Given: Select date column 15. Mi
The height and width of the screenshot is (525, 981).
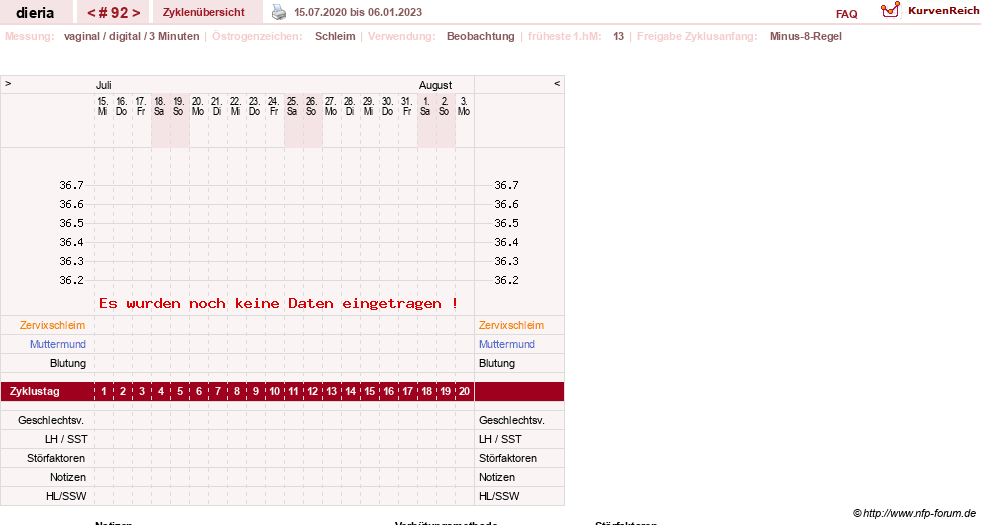Looking at the screenshot, I should tap(103, 106).
